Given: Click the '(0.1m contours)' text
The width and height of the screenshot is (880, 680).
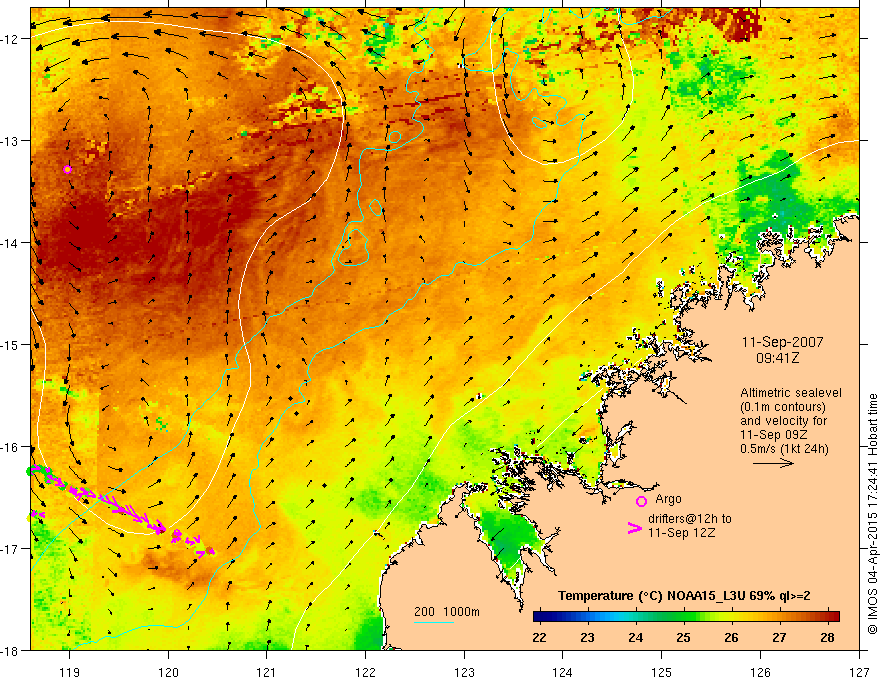Looking at the screenshot, I should [783, 407].
